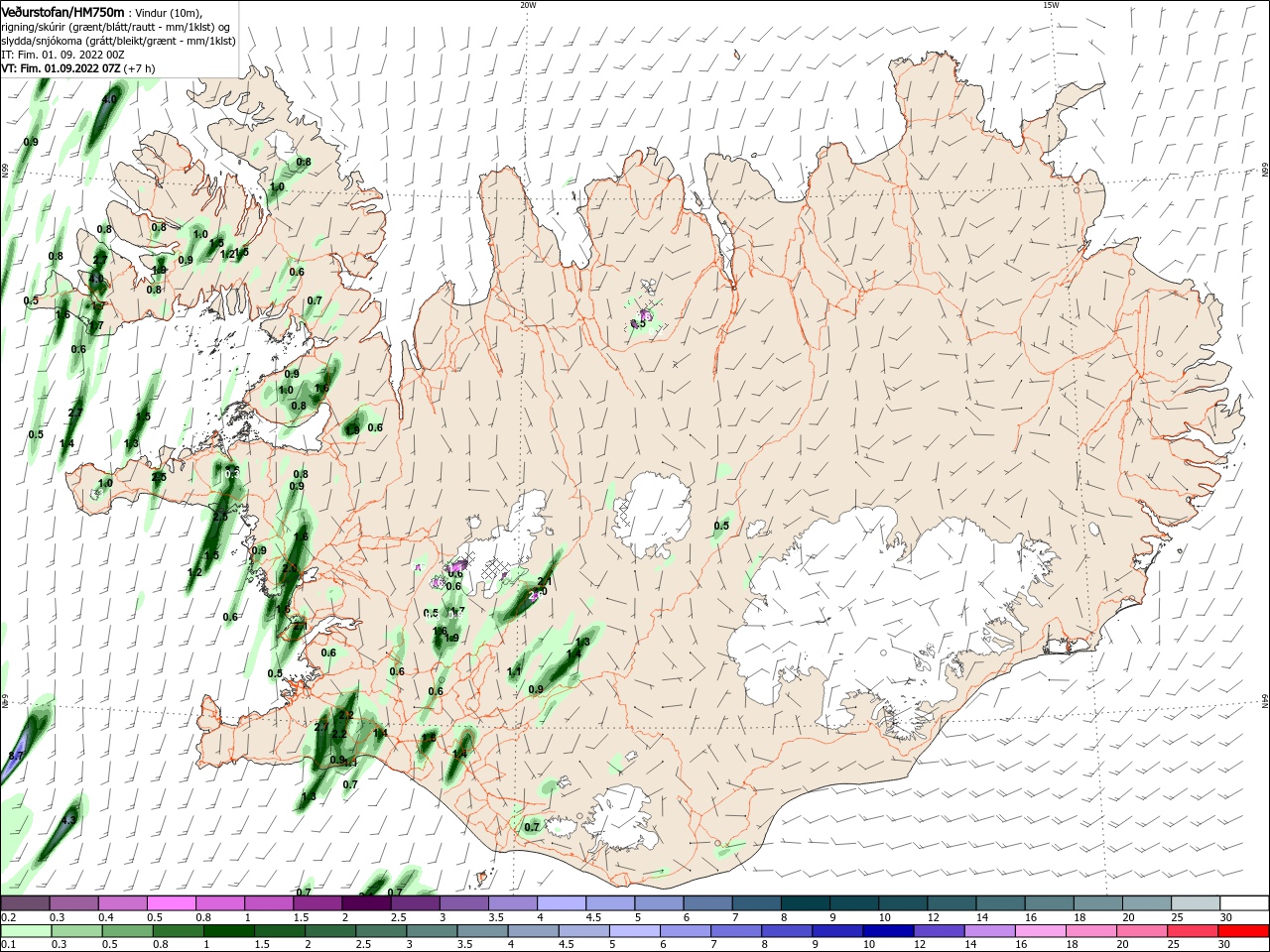Pick the magenta-purple 1.5 swatch in snow legend
This screenshot has width=1270, height=952.
point(317,903)
